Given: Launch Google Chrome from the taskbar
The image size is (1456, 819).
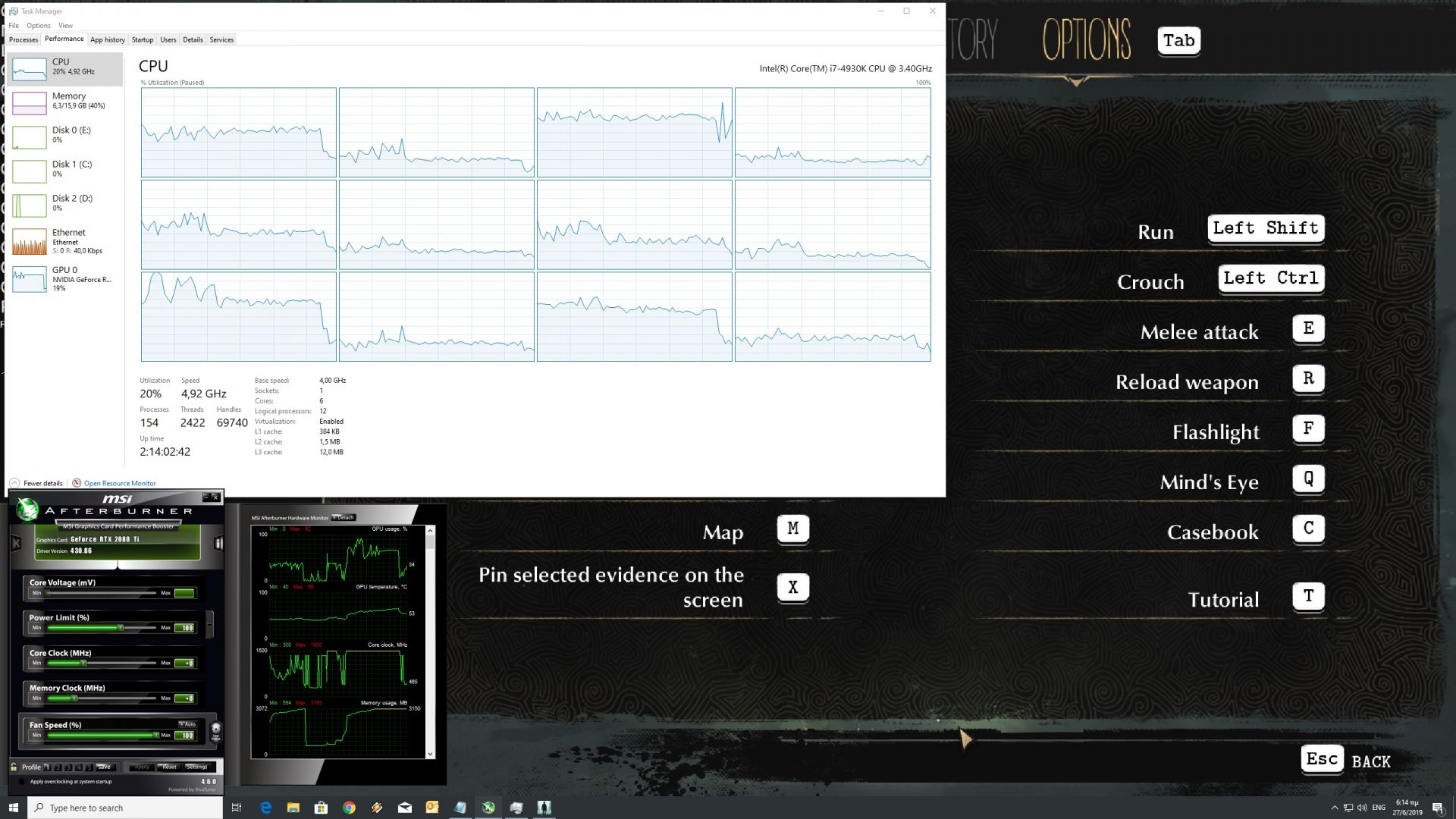Looking at the screenshot, I should pos(349,808).
